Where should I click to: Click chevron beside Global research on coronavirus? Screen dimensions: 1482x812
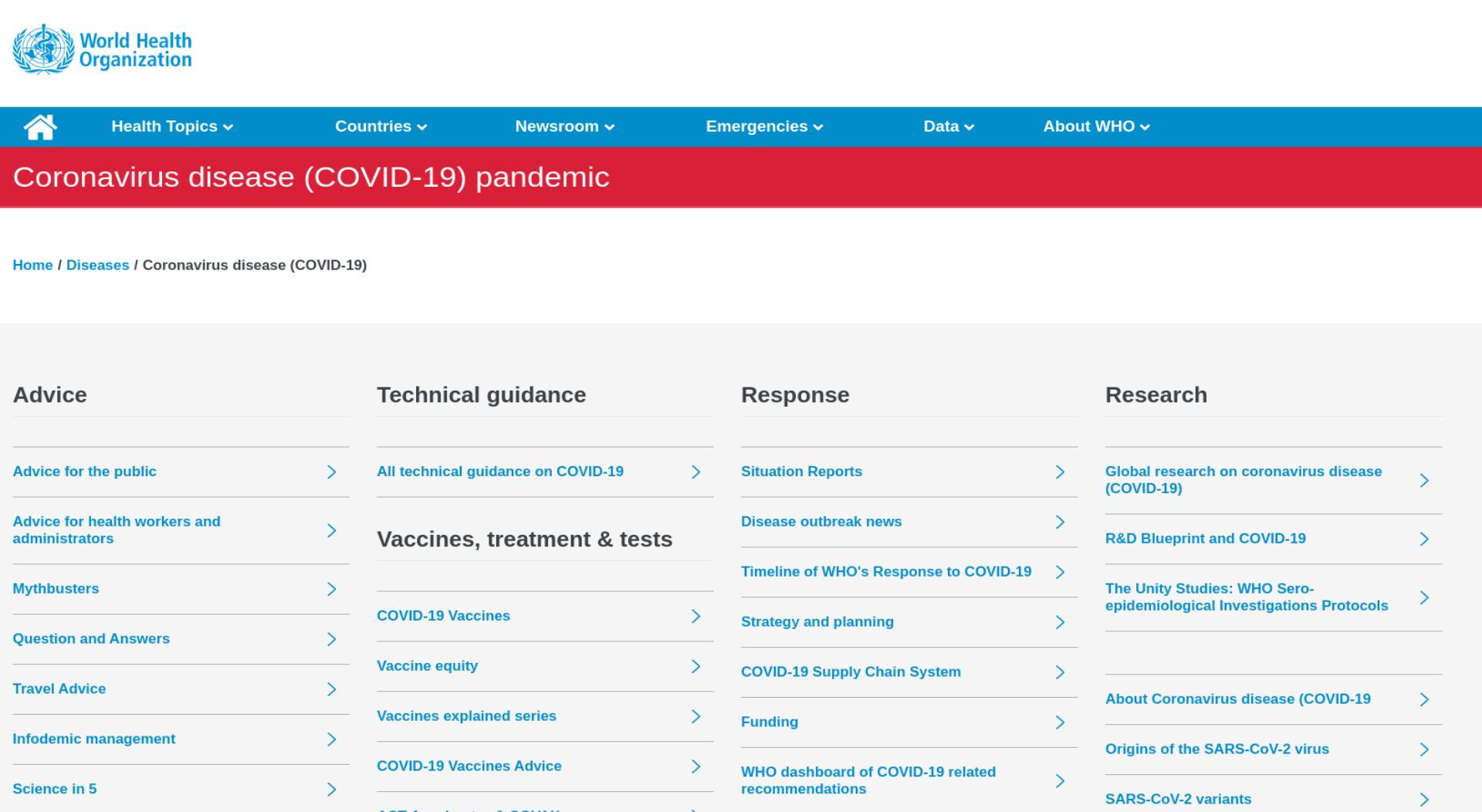tap(1424, 480)
